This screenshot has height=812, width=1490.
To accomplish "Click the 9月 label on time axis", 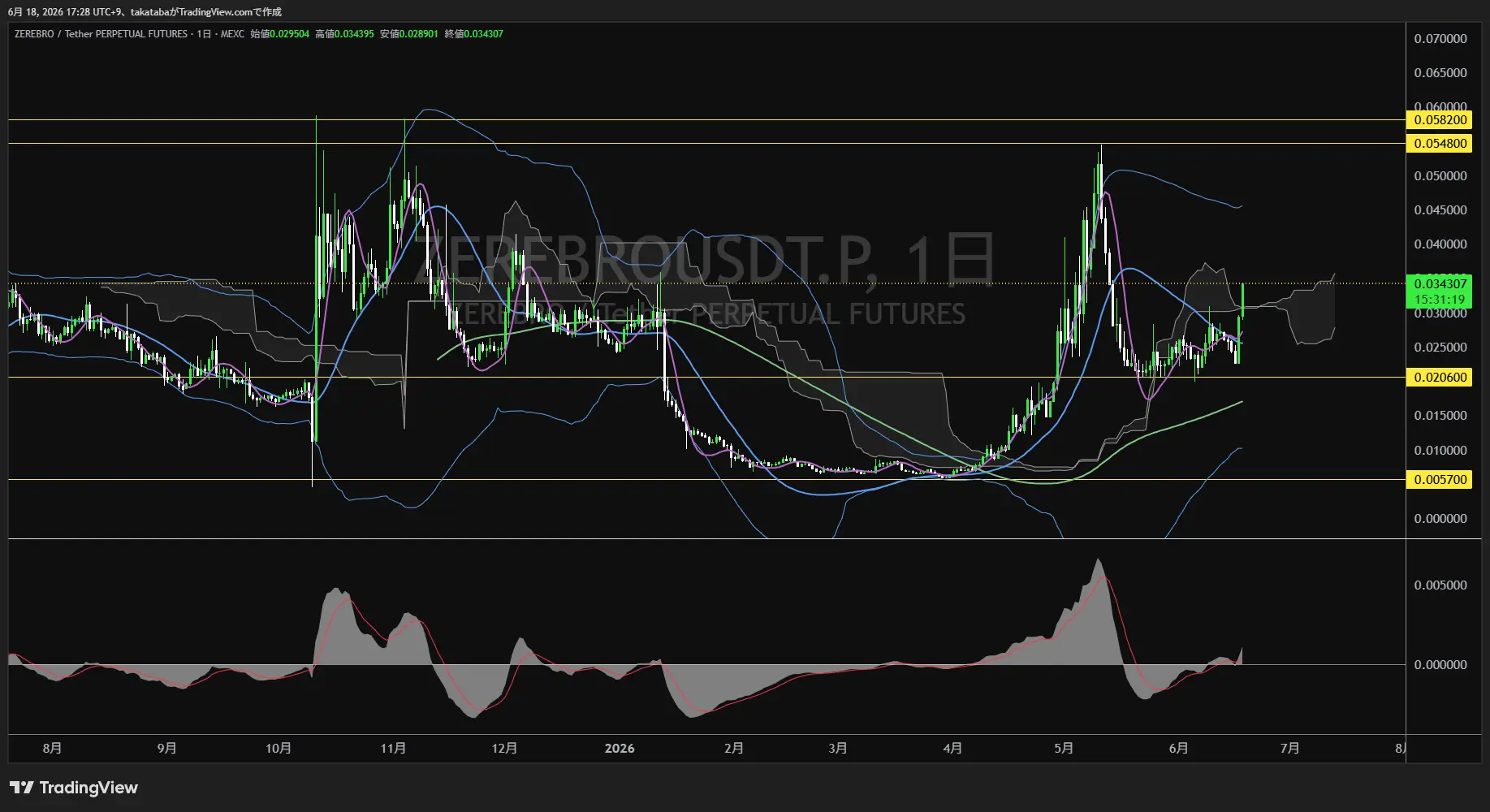I will 166,748.
